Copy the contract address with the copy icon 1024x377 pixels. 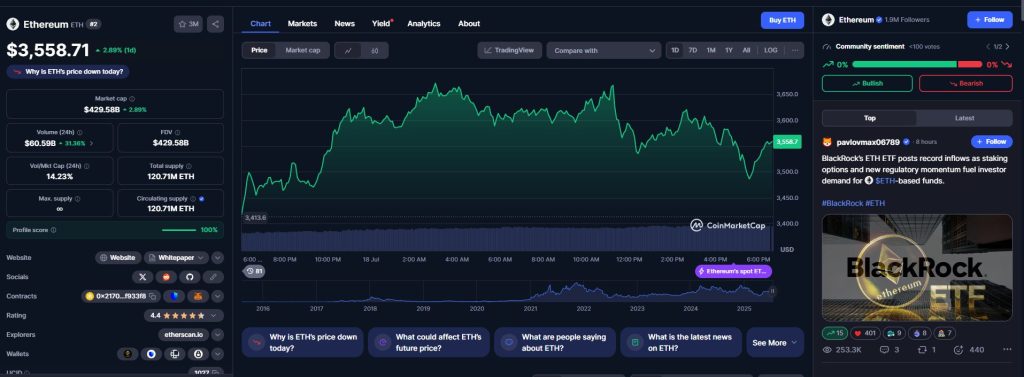(152, 296)
